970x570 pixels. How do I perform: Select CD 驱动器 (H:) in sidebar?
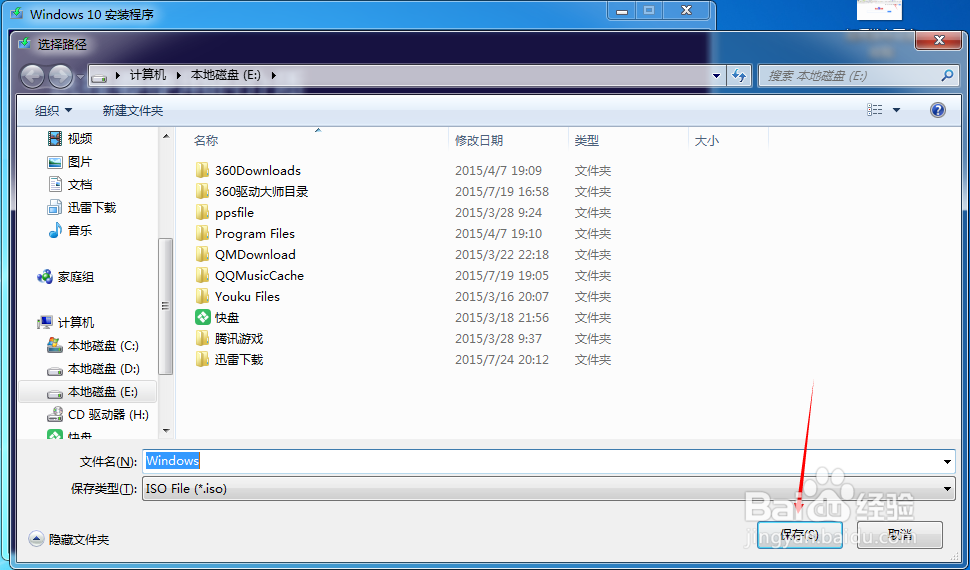98,415
